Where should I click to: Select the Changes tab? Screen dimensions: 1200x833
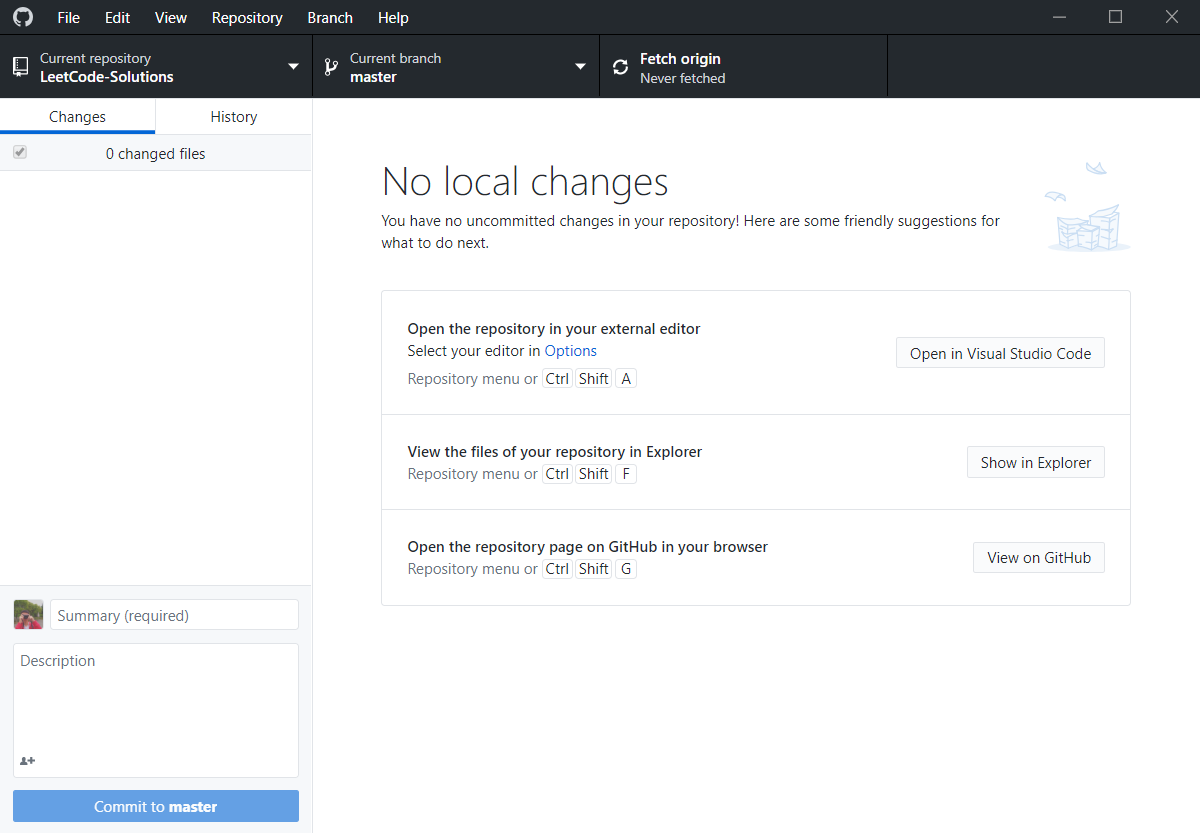click(77, 117)
